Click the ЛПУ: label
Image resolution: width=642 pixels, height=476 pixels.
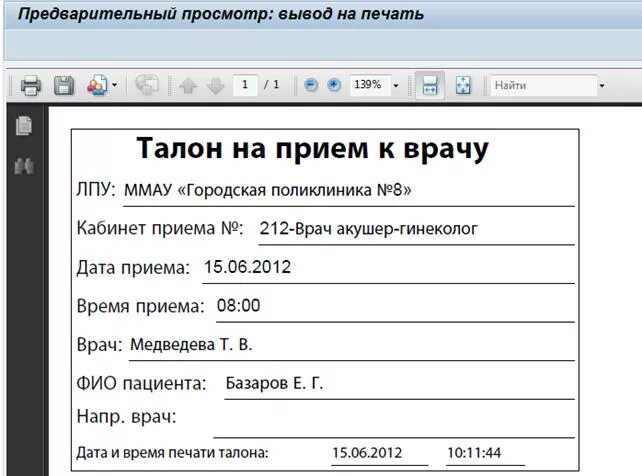[x=96, y=189]
